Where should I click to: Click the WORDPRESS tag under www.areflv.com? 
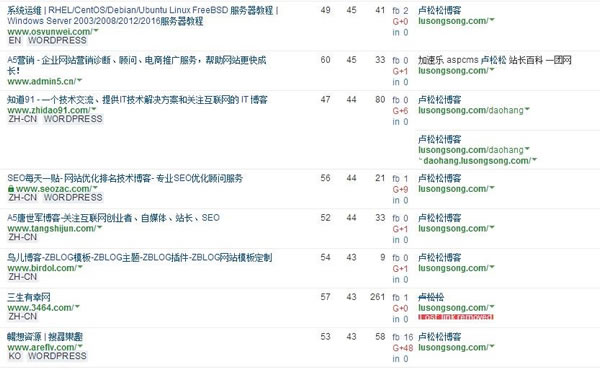coord(57,356)
